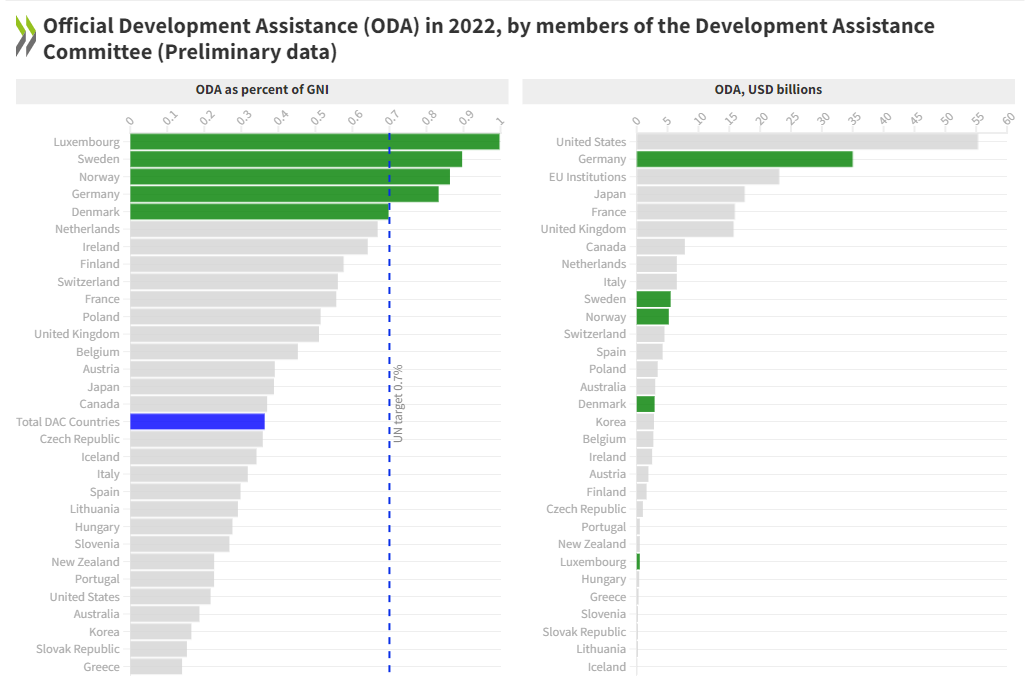
Task: Click Norway's green bar in the USD chart
Action: [655, 316]
